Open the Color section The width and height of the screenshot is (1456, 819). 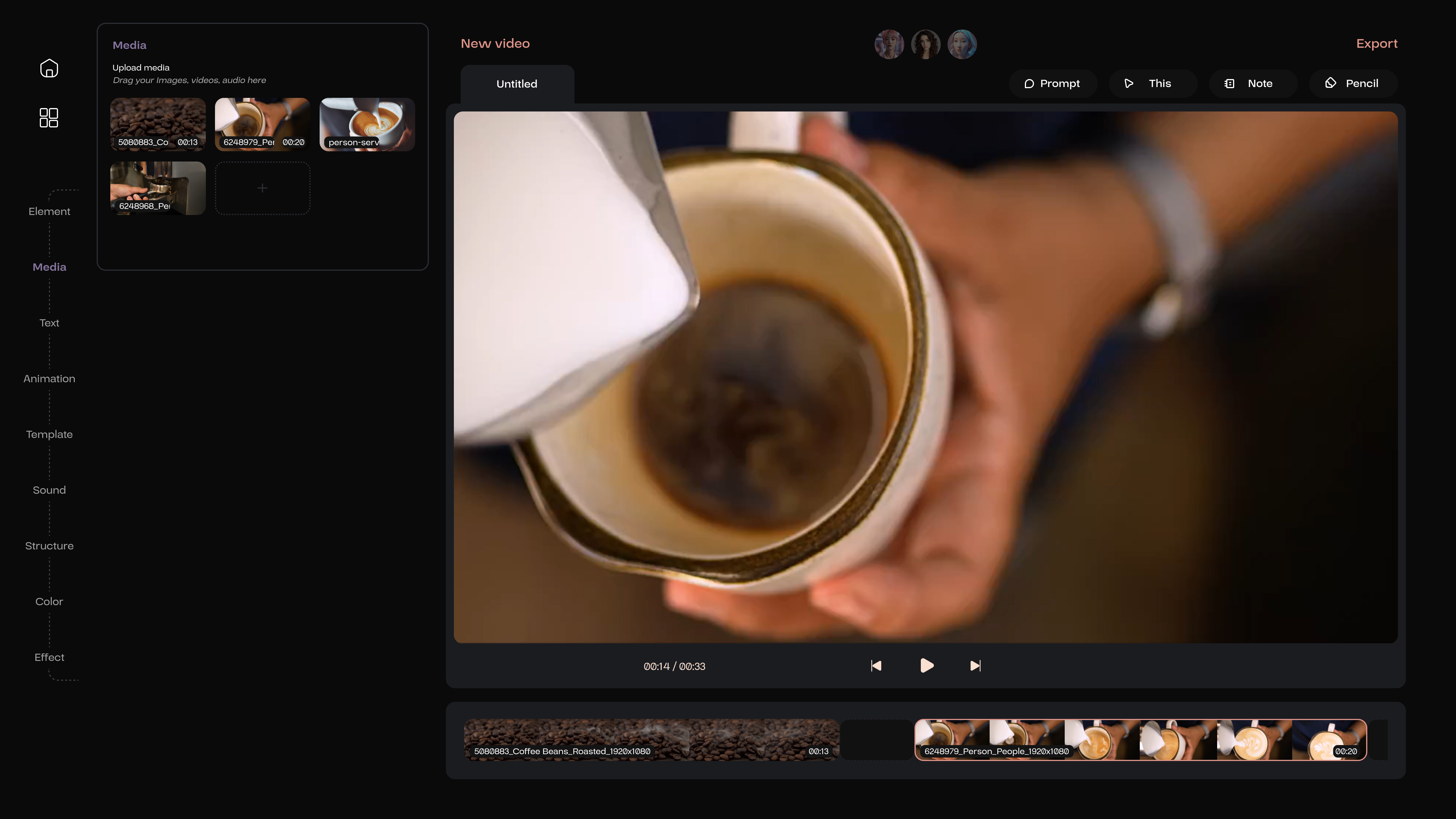click(49, 601)
